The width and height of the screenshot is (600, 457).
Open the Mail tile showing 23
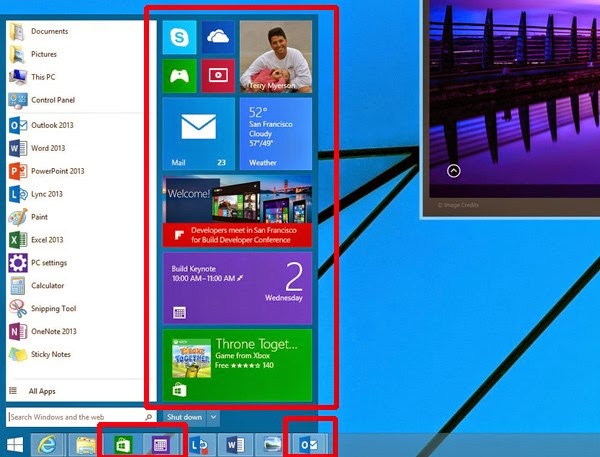click(x=199, y=134)
